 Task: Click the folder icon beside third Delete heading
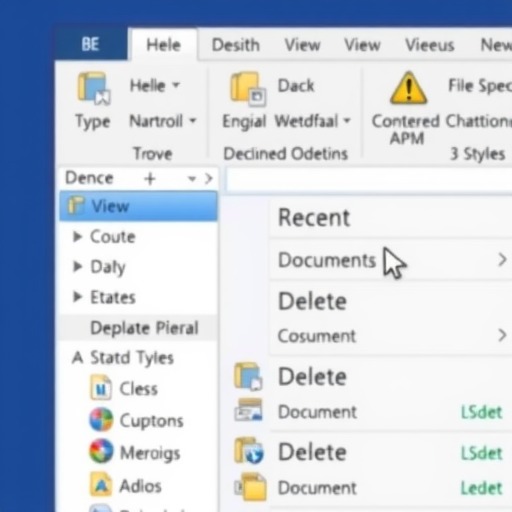click(x=248, y=377)
